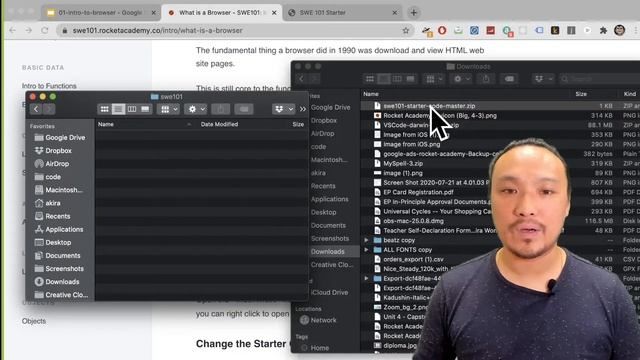Click red Opera-style extension icon
The height and width of the screenshot is (360, 640).
tap(442, 30)
